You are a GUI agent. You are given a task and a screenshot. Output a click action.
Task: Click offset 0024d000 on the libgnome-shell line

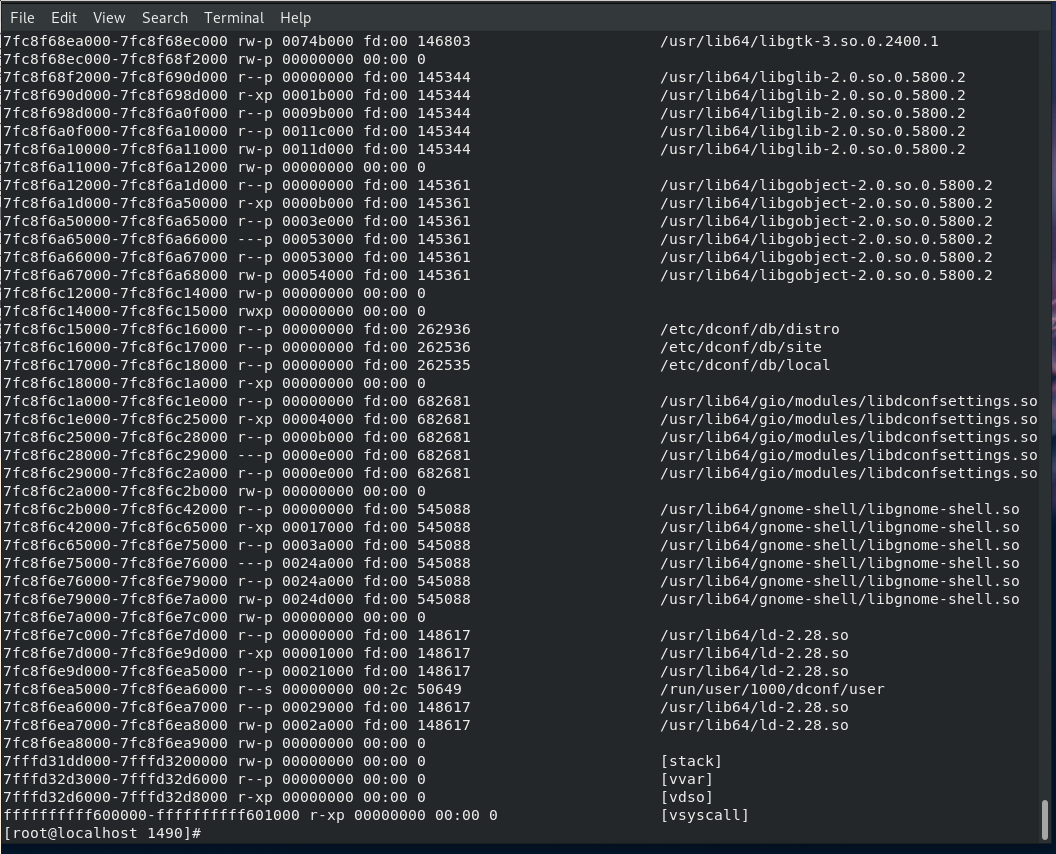[x=318, y=599]
